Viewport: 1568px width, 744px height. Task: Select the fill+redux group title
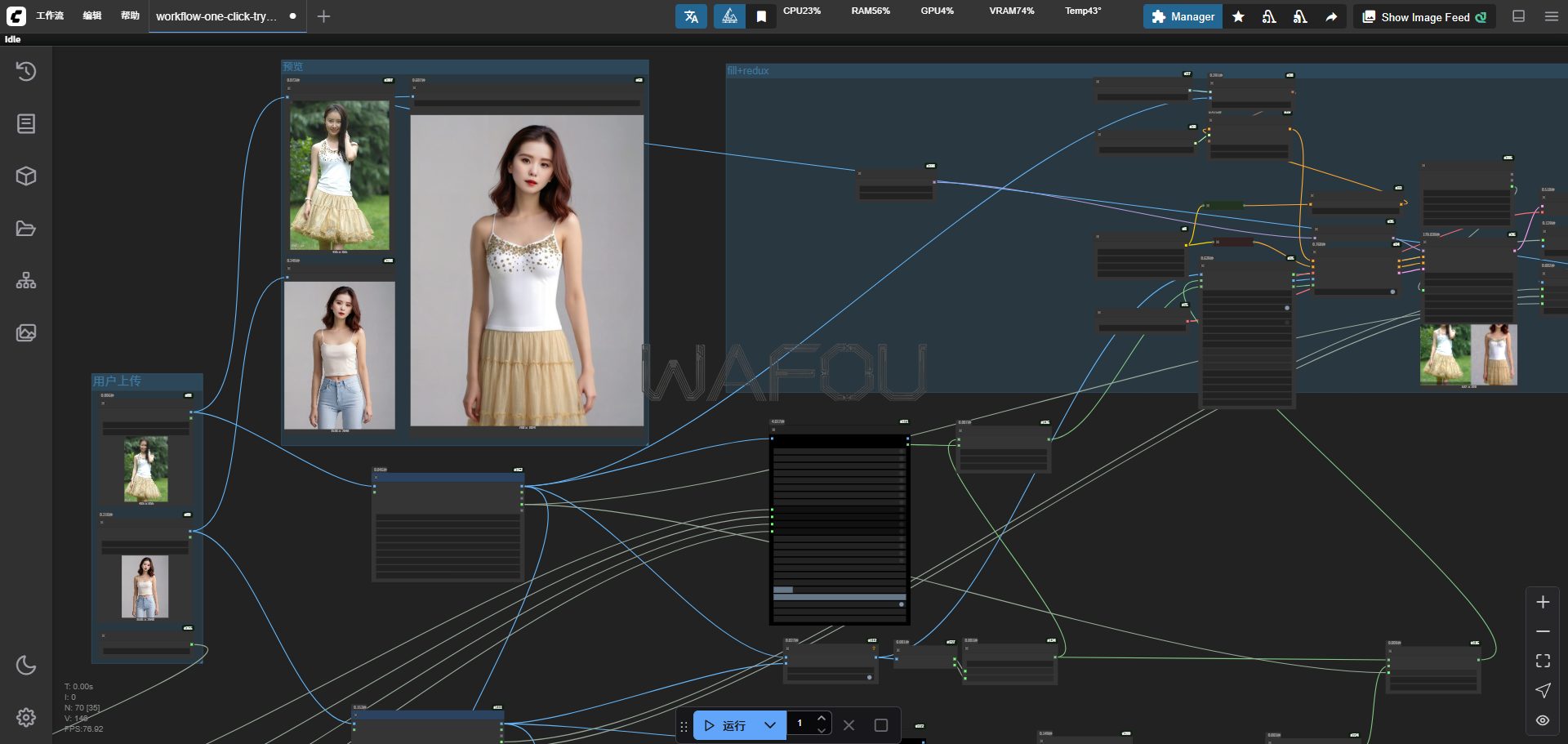[748, 71]
